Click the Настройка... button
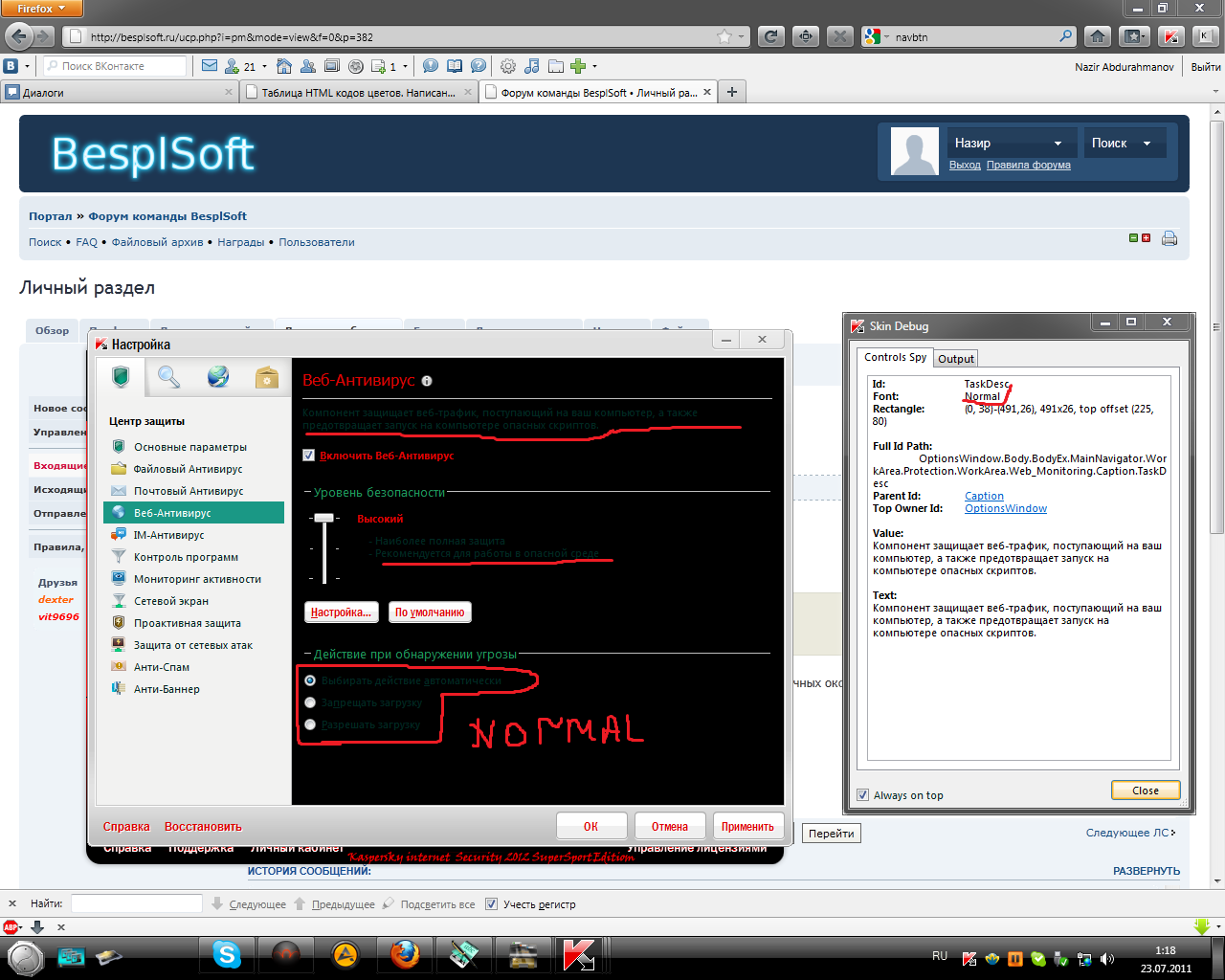 tap(341, 612)
